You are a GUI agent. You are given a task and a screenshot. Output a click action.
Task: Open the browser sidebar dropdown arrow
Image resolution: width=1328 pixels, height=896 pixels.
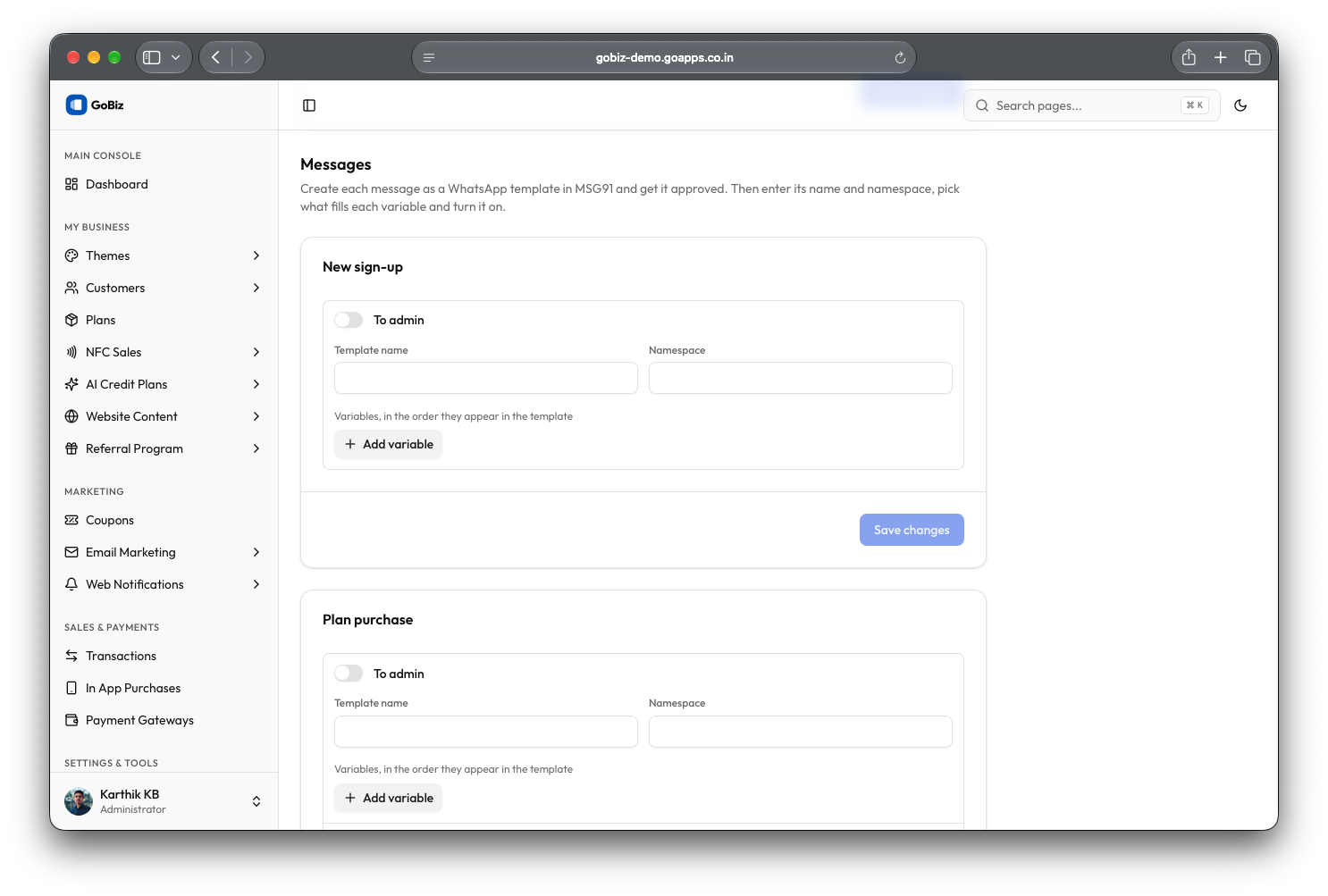tap(176, 57)
